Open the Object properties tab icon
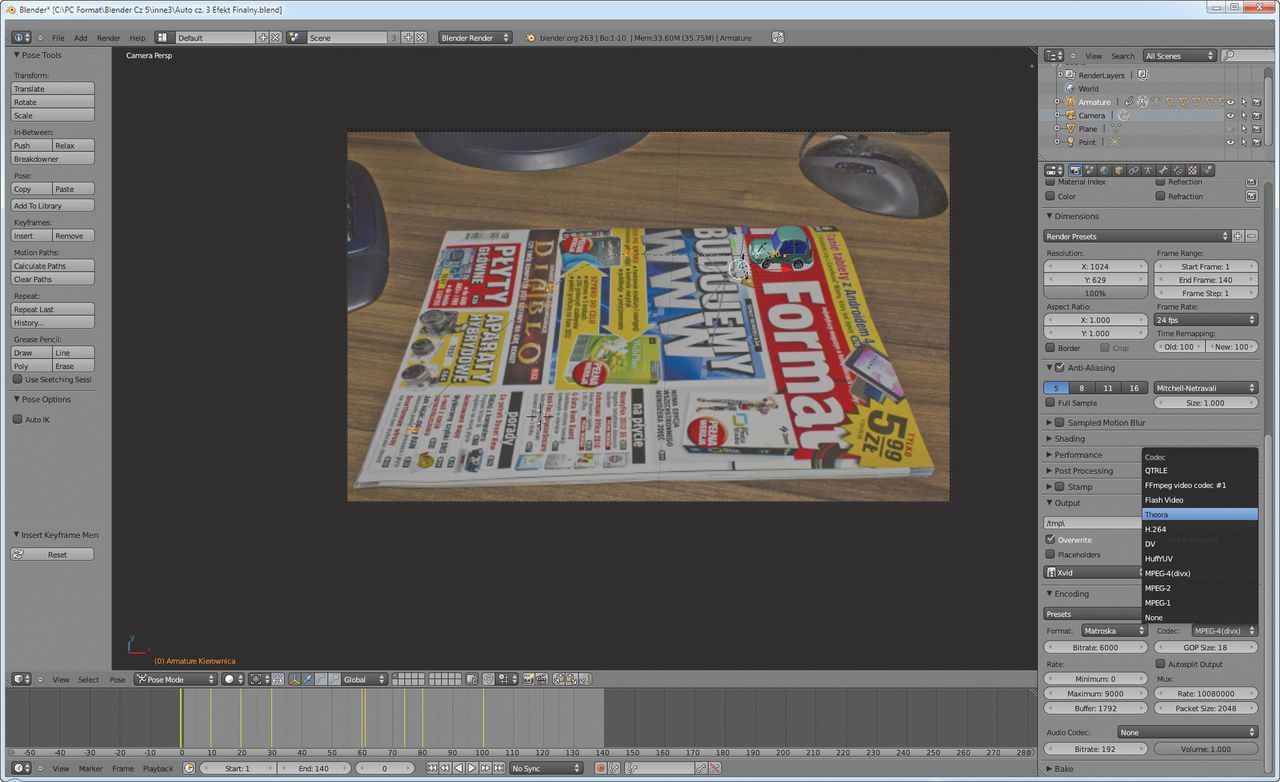Viewport: 1280px width, 782px height. point(1119,170)
